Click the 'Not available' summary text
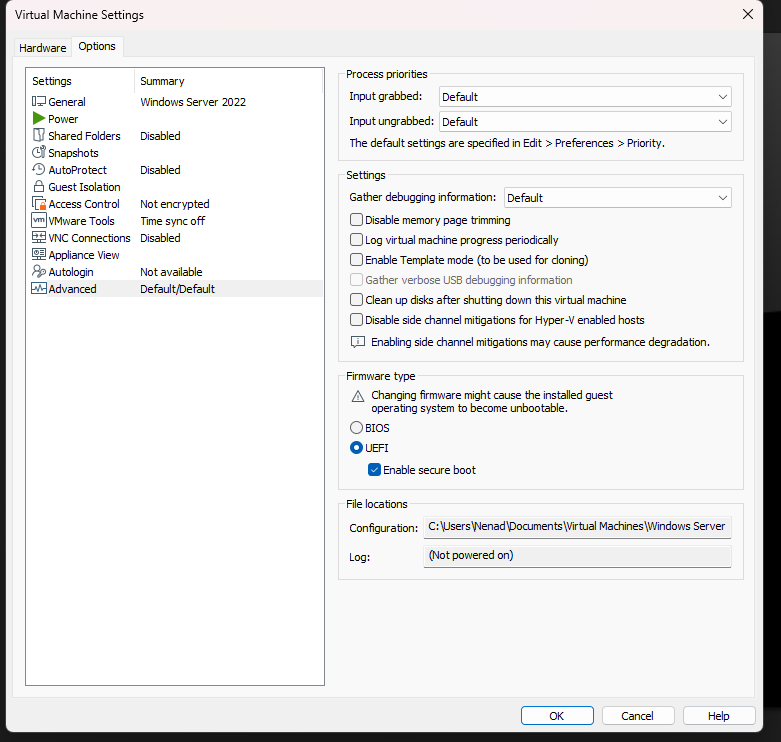The image size is (781, 742). (x=171, y=272)
